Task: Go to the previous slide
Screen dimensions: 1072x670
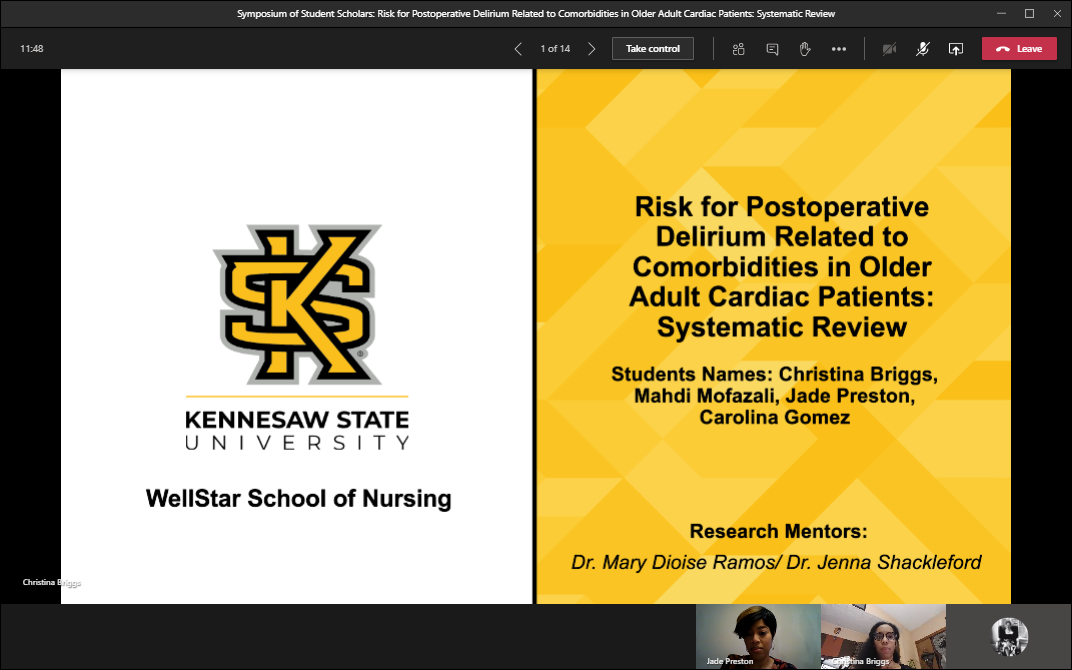Action: (518, 49)
